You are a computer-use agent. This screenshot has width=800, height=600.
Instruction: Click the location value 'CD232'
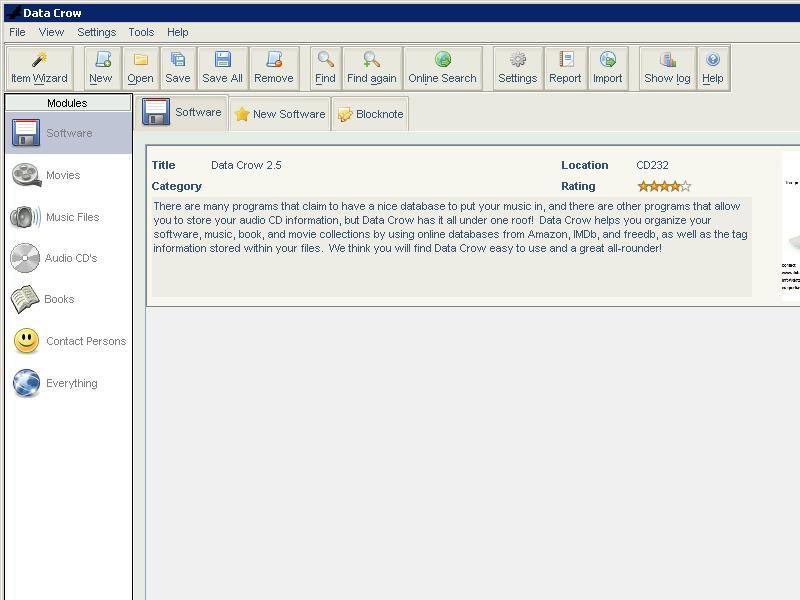[x=653, y=165]
